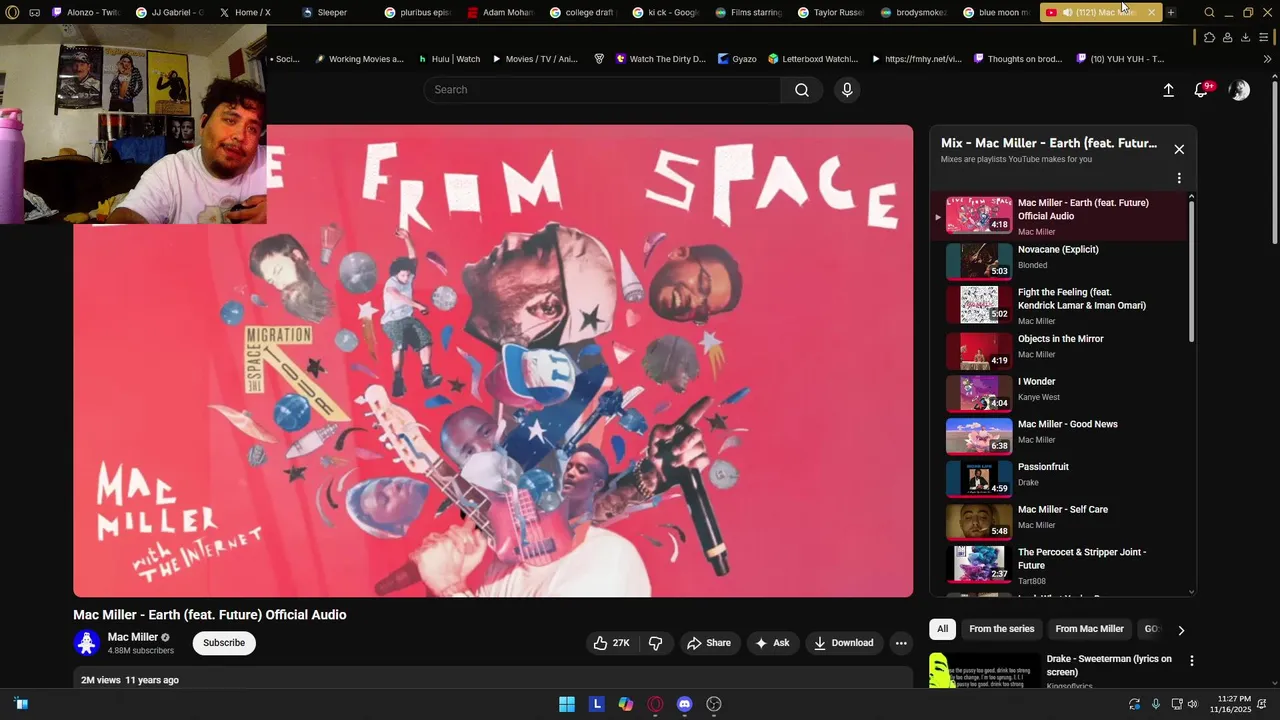Click the playlist panel scrollbar

[1191, 270]
